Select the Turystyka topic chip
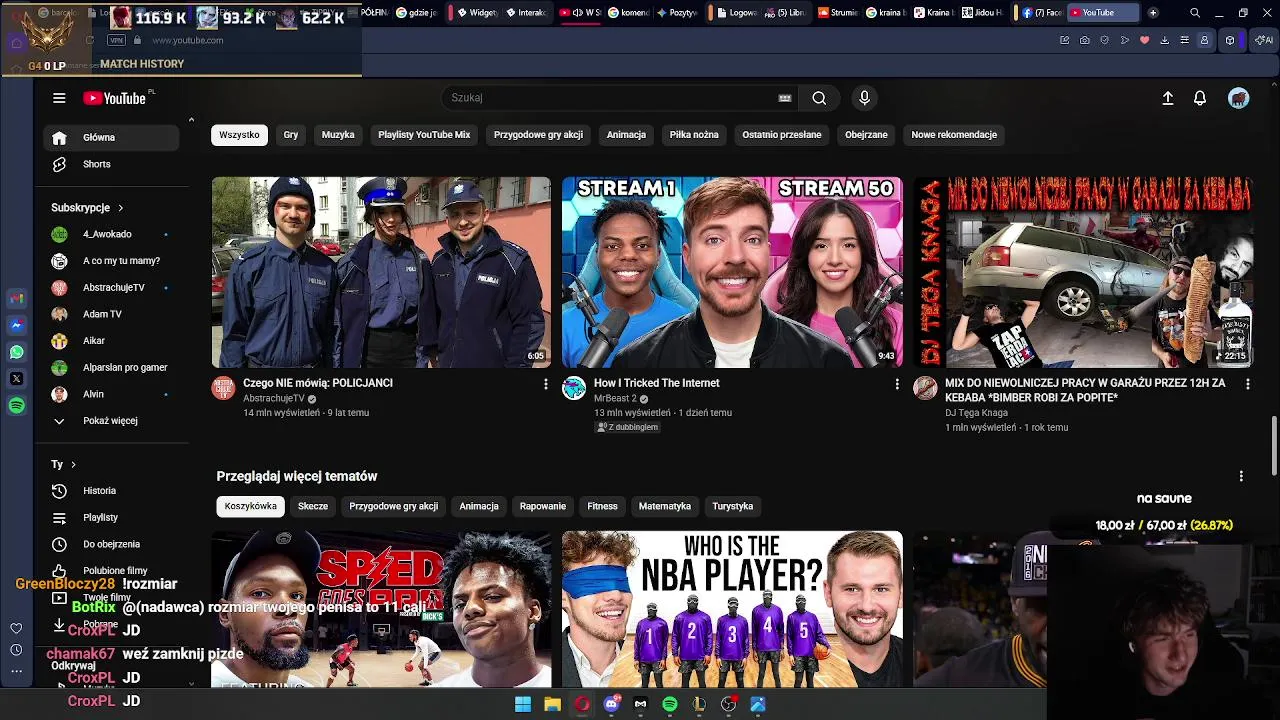The height and width of the screenshot is (720, 1280). coord(733,506)
